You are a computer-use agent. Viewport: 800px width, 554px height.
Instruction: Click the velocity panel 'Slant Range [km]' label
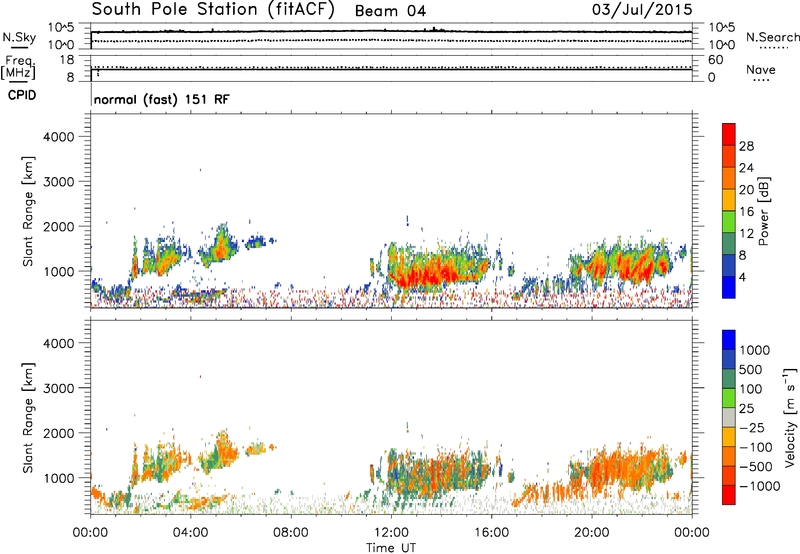pyautogui.click(x=28, y=417)
